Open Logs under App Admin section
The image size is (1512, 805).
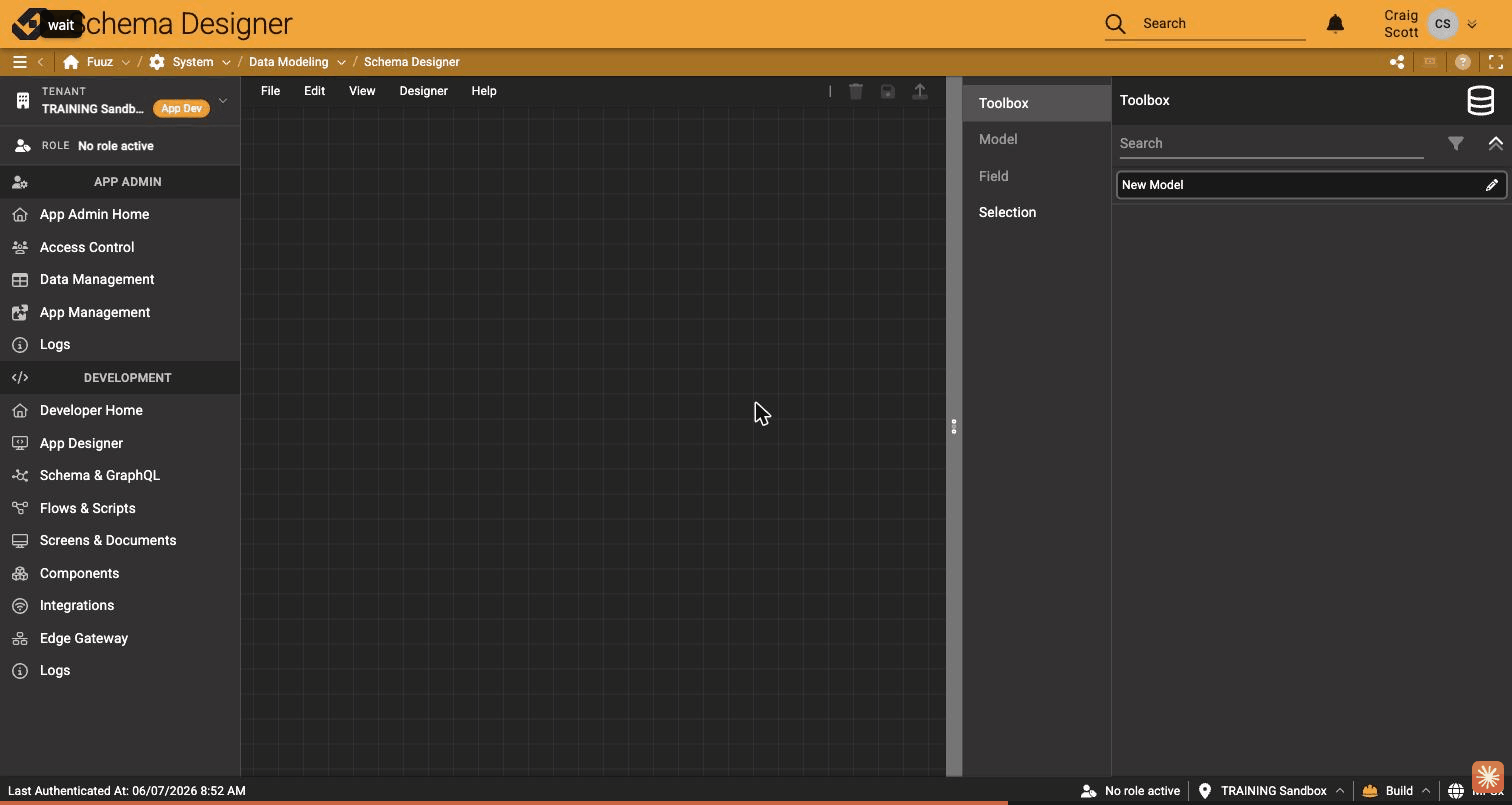(x=120, y=344)
